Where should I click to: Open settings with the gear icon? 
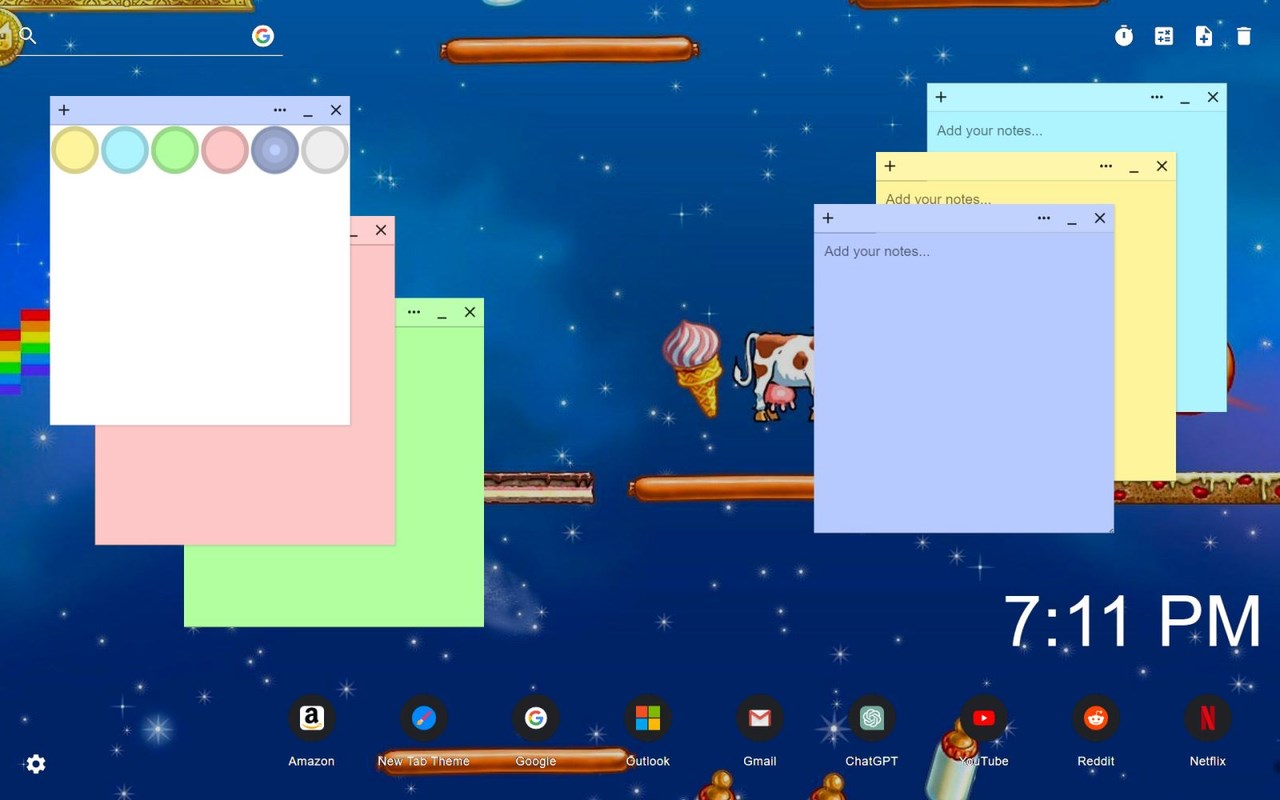tap(36, 764)
